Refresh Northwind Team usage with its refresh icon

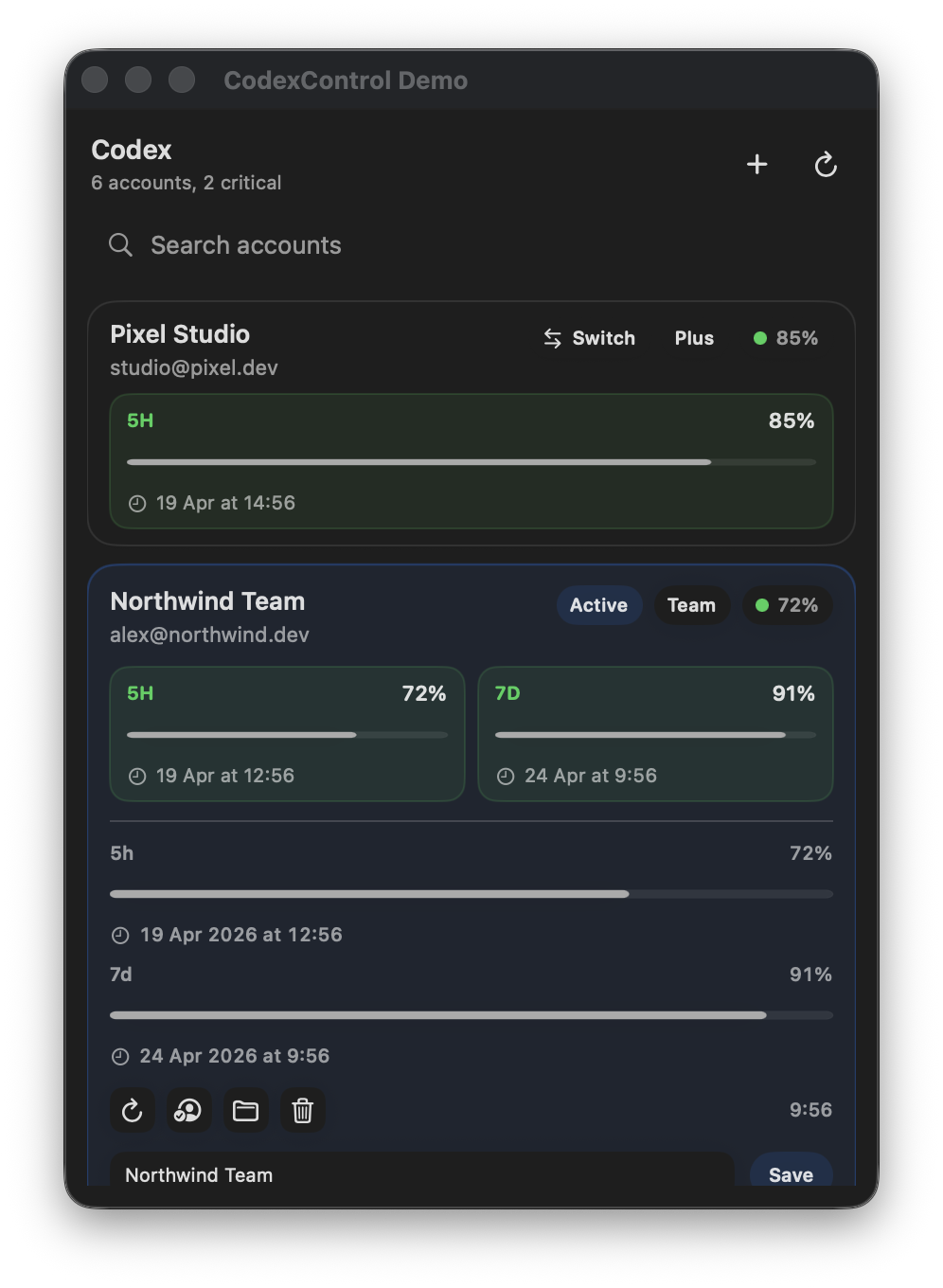pyautogui.click(x=132, y=1110)
